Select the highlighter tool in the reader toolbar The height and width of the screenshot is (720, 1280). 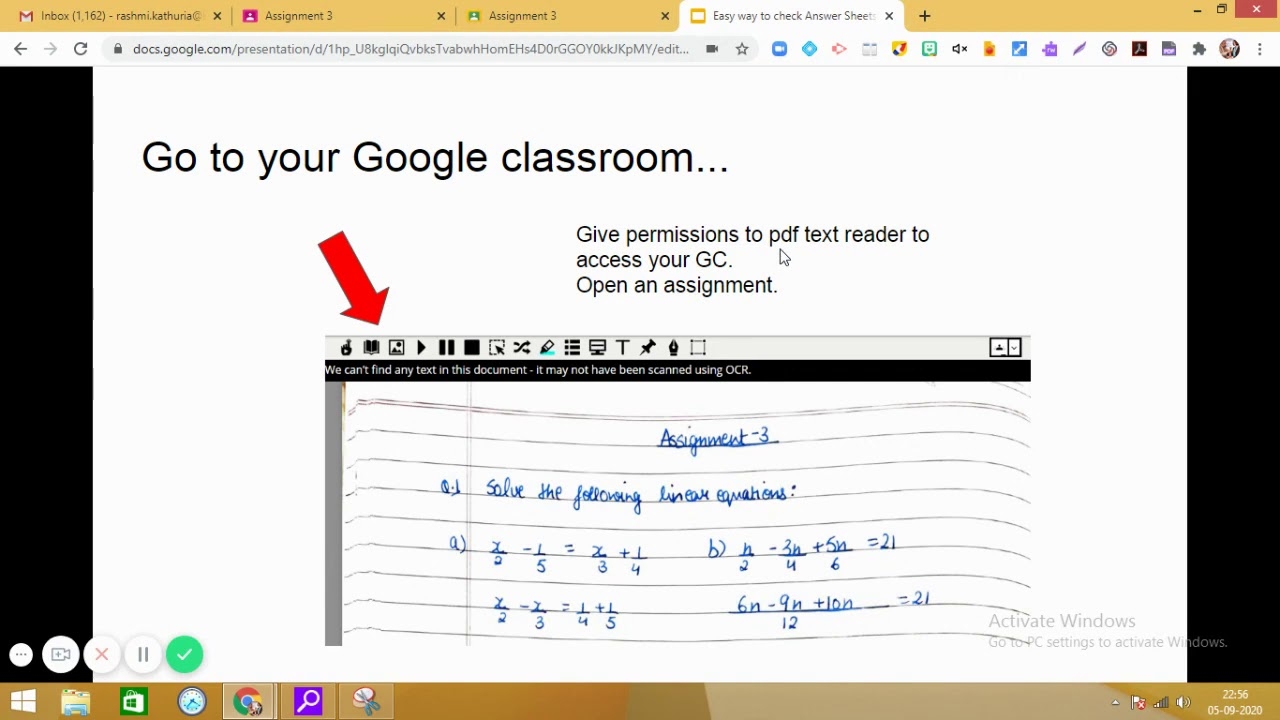(x=546, y=347)
